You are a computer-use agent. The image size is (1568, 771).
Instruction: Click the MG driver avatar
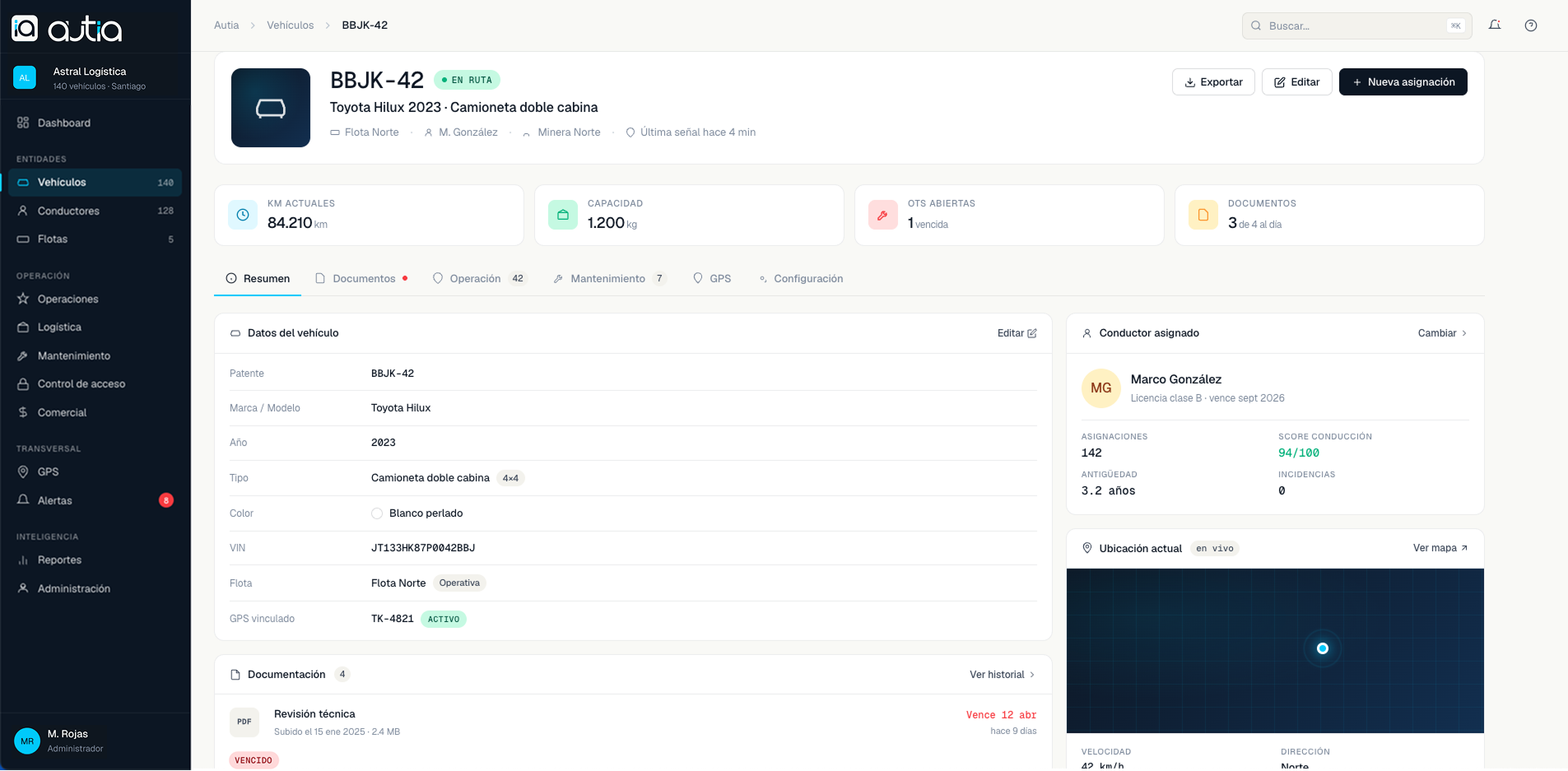pos(1101,388)
